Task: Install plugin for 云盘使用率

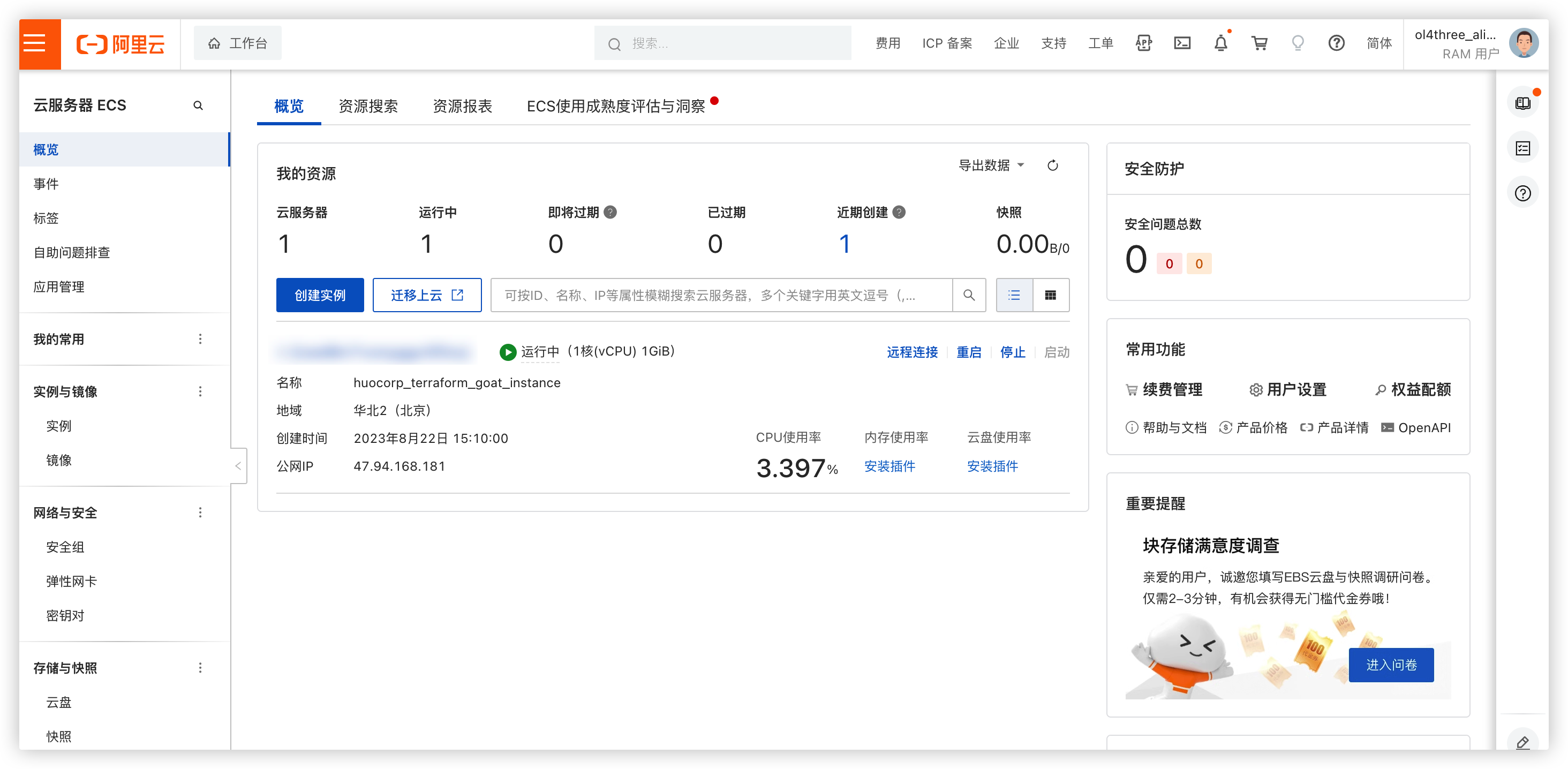Action: click(x=992, y=466)
